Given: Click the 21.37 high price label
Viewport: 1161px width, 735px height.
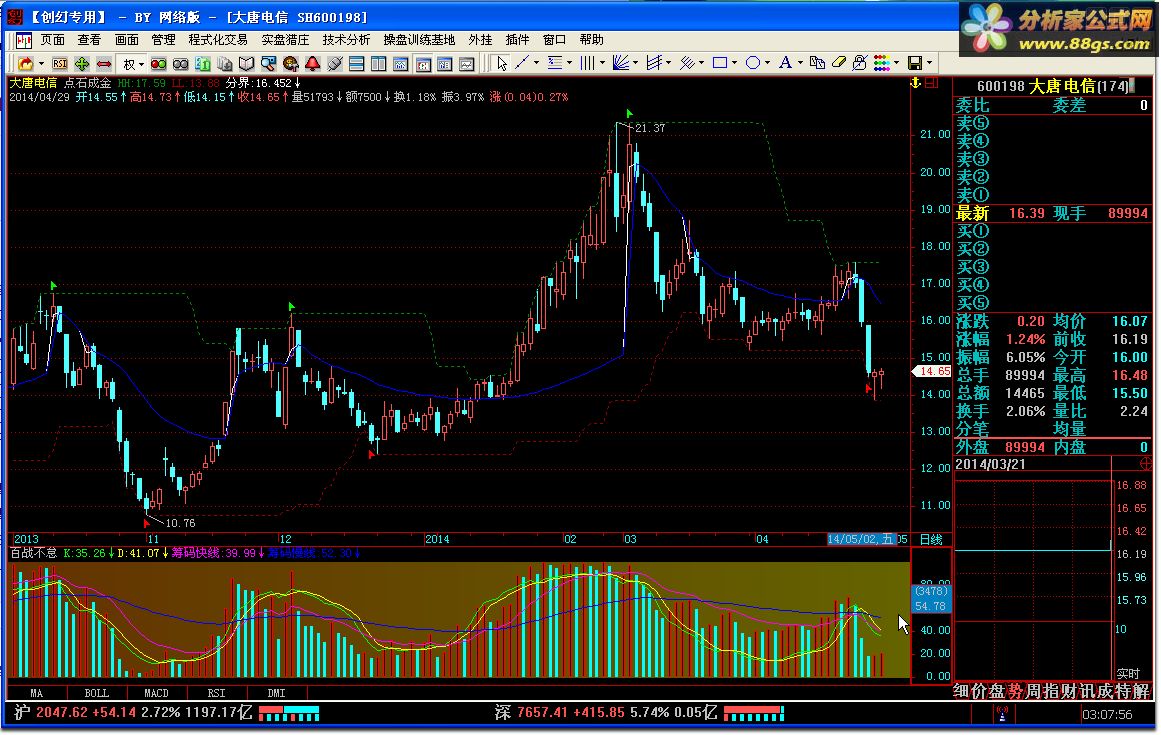Looking at the screenshot, I should (650, 128).
